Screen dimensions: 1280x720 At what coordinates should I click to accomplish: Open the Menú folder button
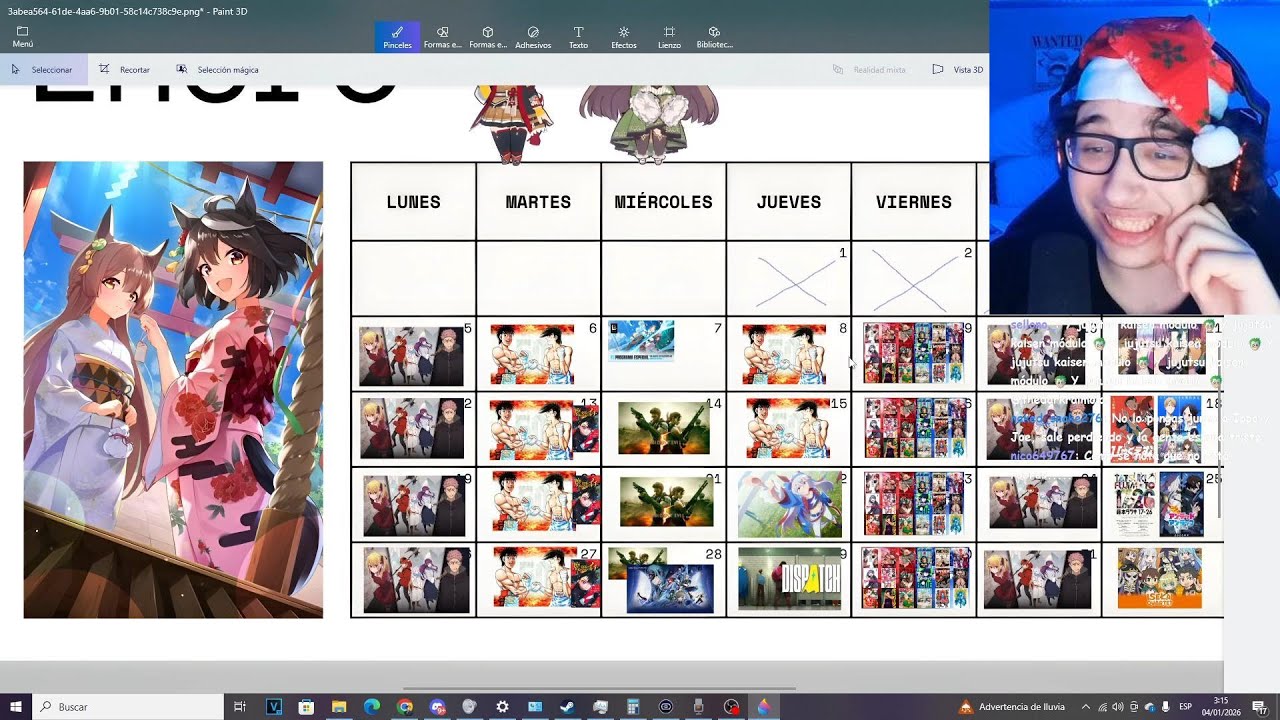pyautogui.click(x=22, y=37)
